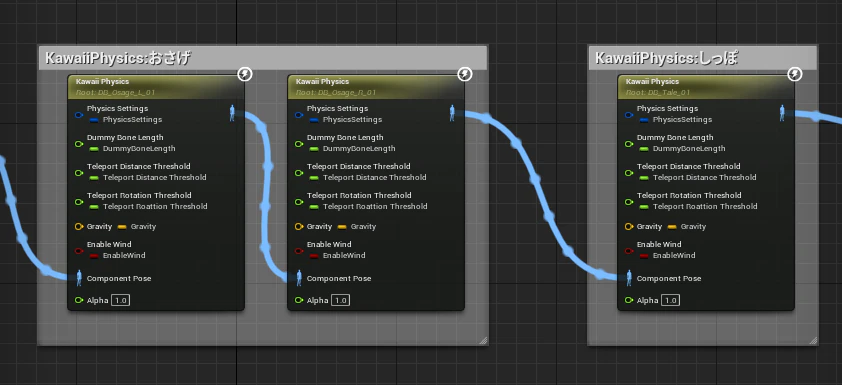Click Teleport Roattion Threshold variable on DB_Tale_01 node
Image resolution: width=842 pixels, height=385 pixels.
[x=698, y=207]
